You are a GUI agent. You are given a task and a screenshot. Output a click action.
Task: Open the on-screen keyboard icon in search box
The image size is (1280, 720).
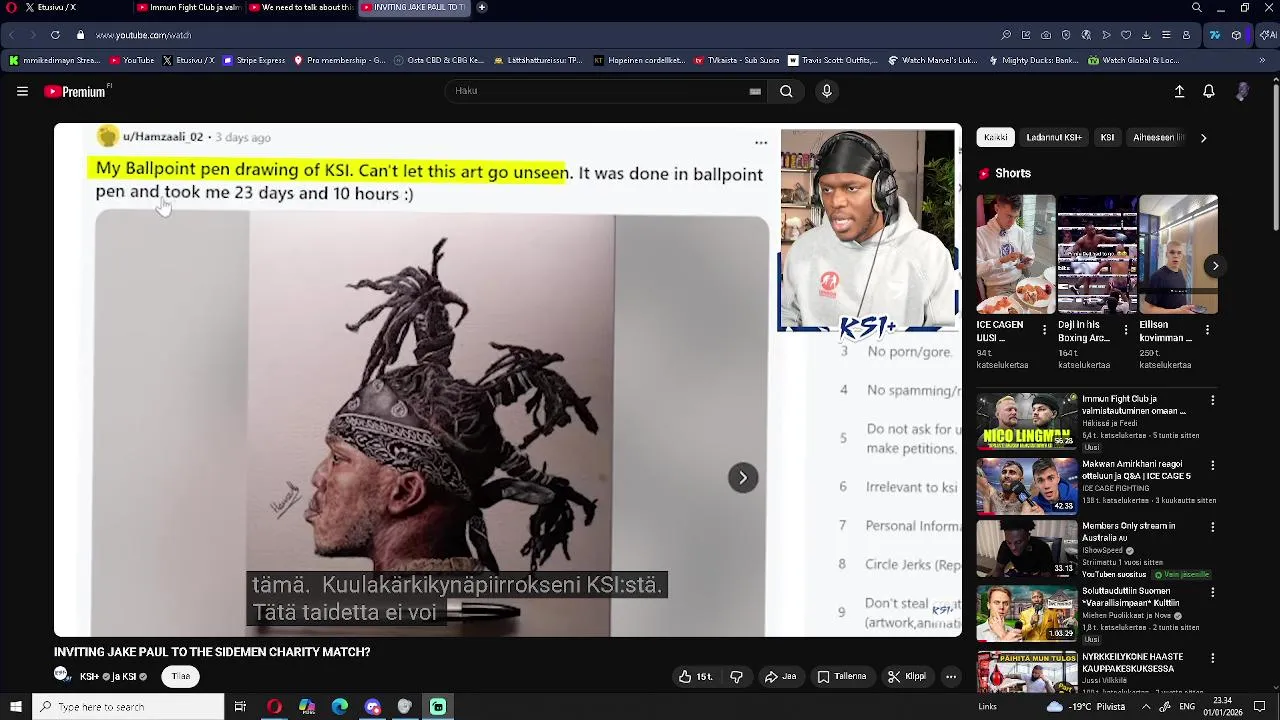755,91
